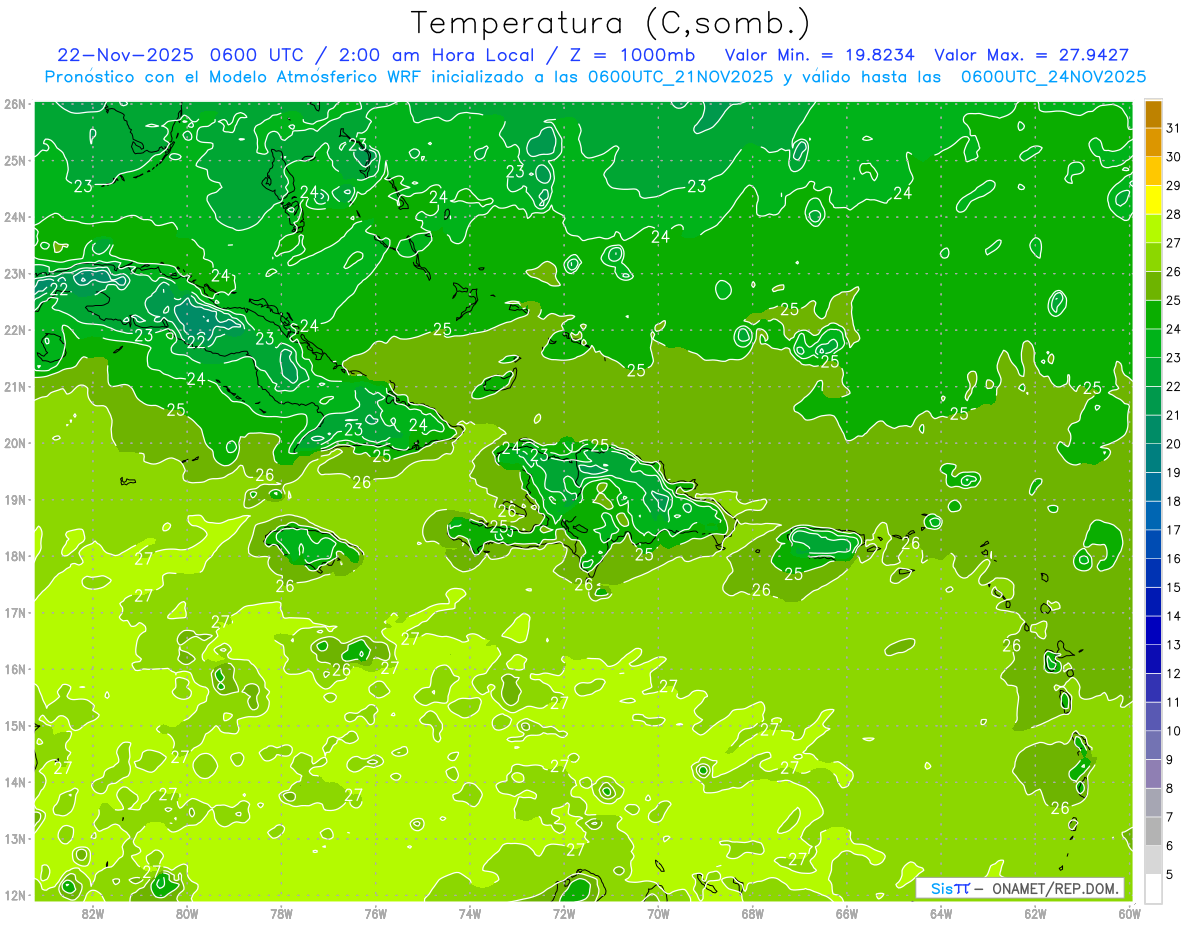Click the valid-until time '0600UTC_24NOV2025'
This screenshot has height=927, width=1200.
pos(1053,77)
